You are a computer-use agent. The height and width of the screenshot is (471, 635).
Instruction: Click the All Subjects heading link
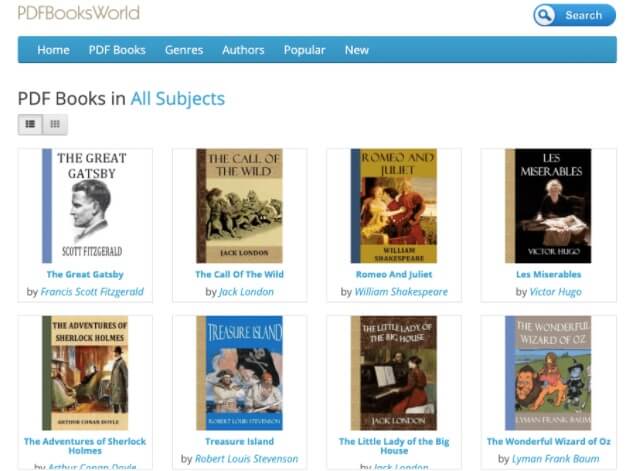177,99
